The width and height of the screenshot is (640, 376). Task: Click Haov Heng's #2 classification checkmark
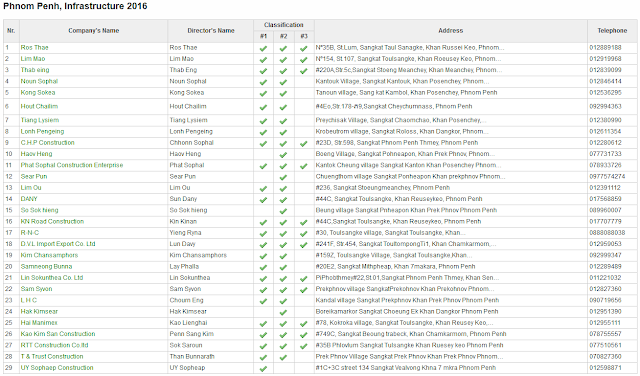(x=283, y=155)
